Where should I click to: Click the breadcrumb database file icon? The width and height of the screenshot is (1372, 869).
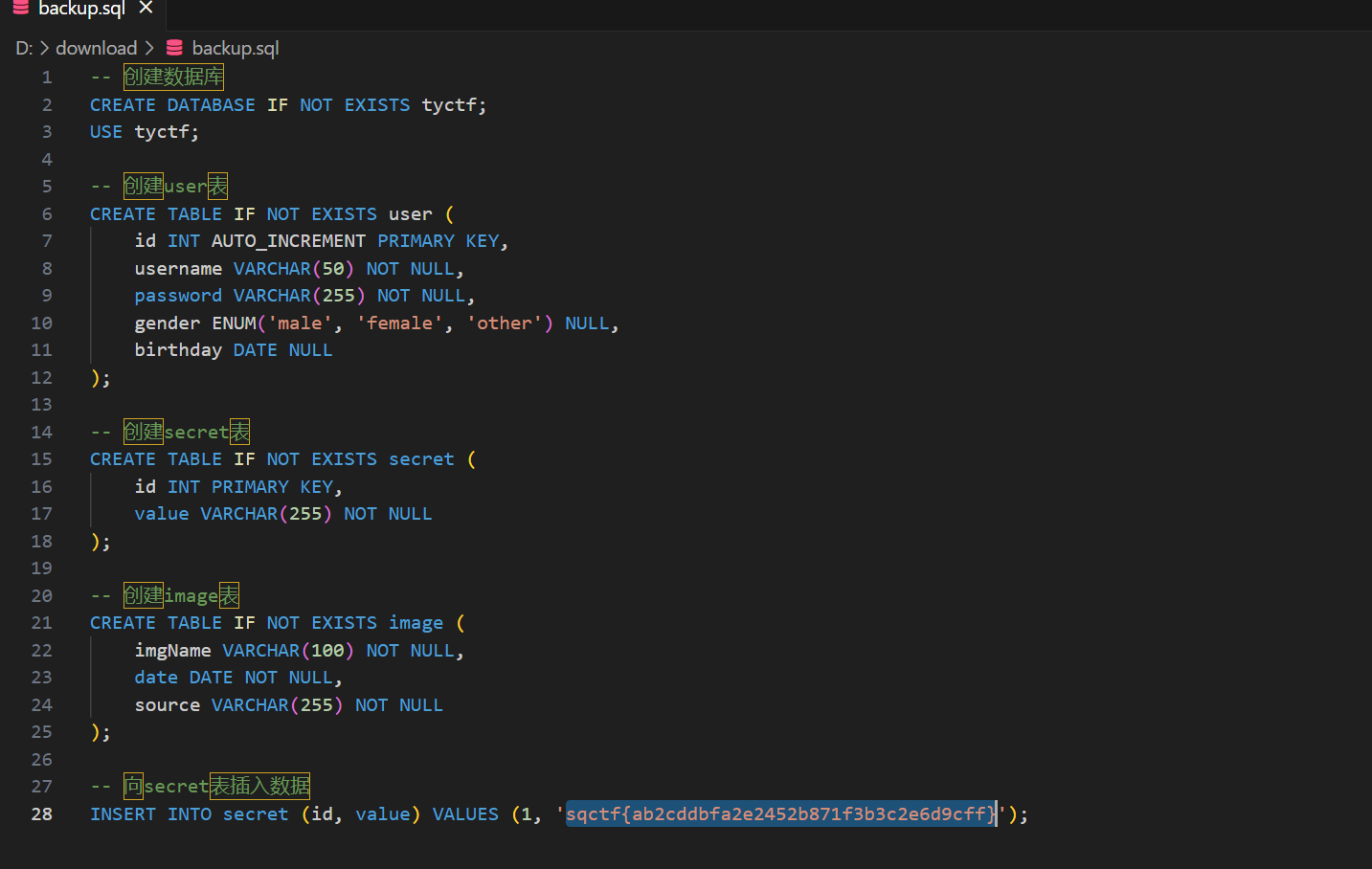coord(174,48)
